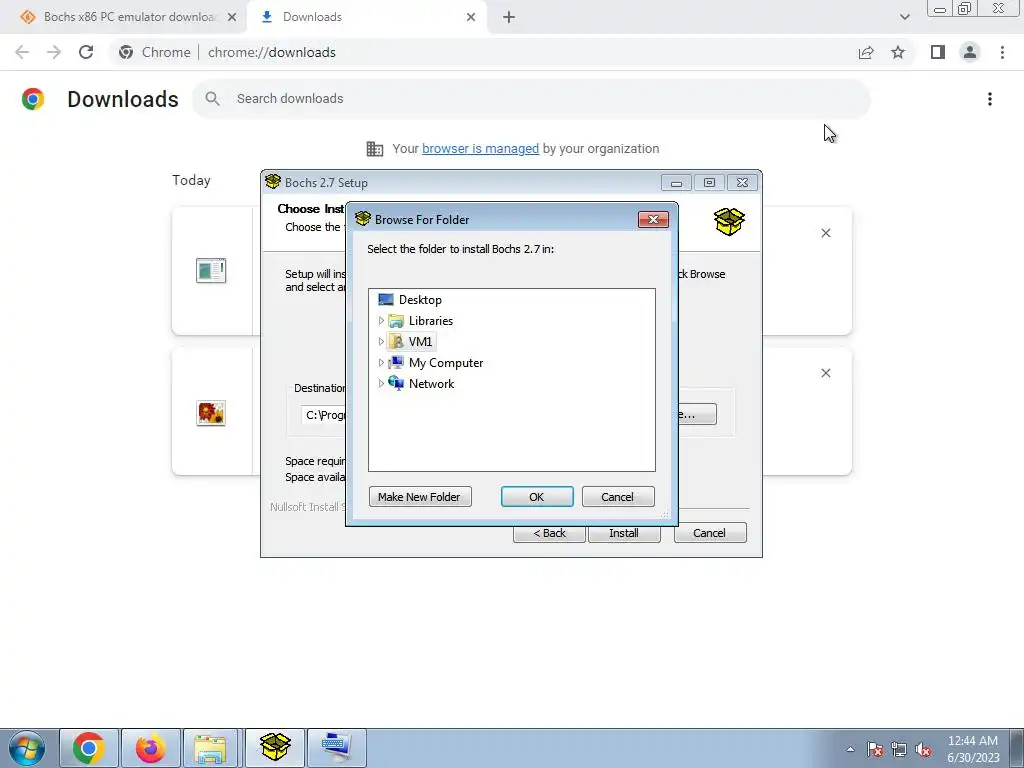Remove first download from list
Image resolution: width=1024 pixels, height=768 pixels.
826,233
